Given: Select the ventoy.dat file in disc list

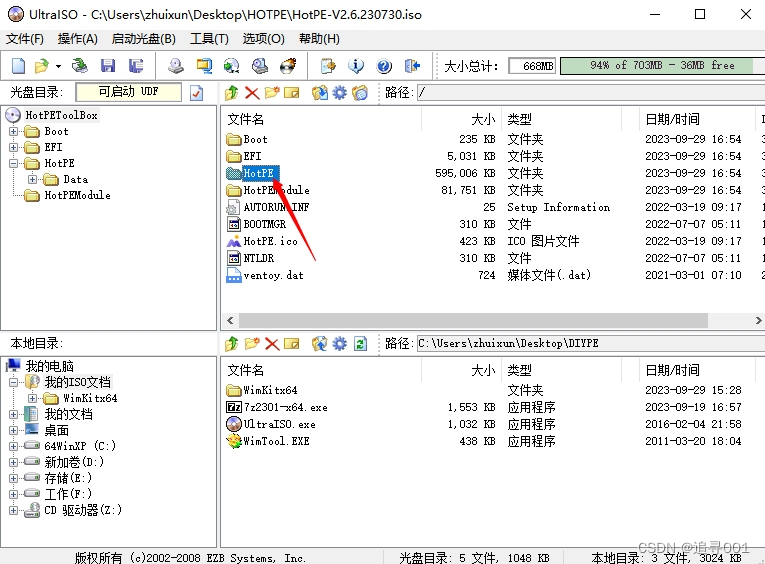Looking at the screenshot, I should pyautogui.click(x=273, y=276).
